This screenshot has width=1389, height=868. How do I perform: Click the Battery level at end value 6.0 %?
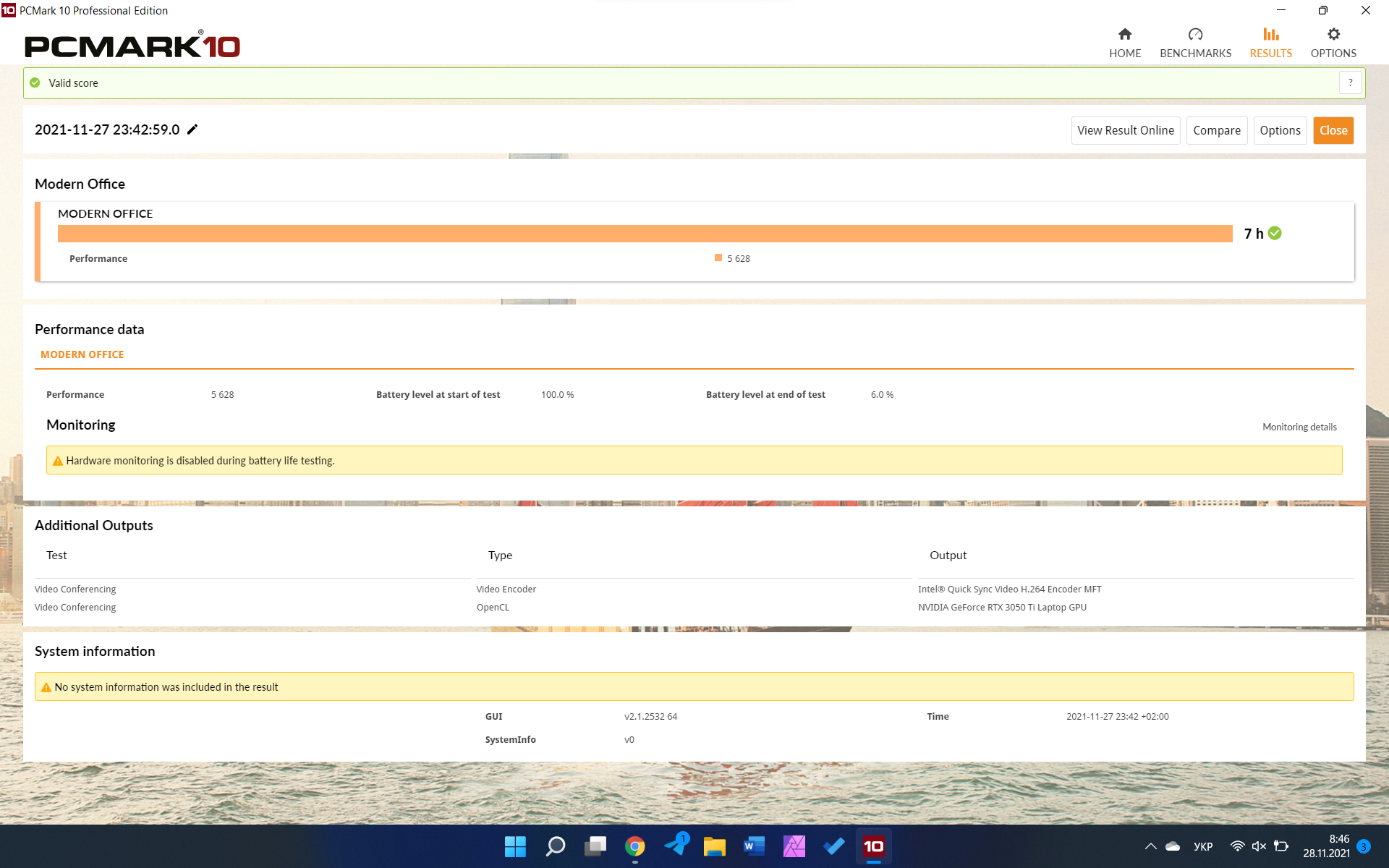882,394
